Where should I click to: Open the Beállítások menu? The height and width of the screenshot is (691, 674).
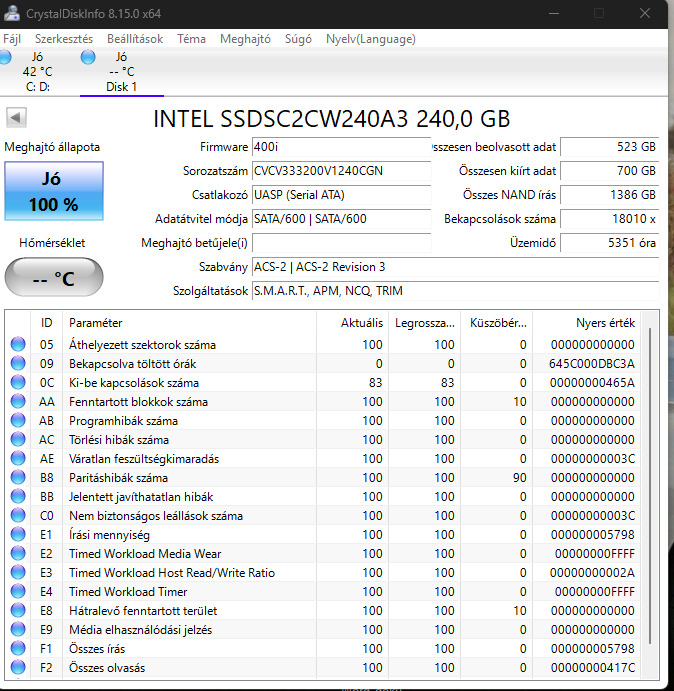point(135,39)
